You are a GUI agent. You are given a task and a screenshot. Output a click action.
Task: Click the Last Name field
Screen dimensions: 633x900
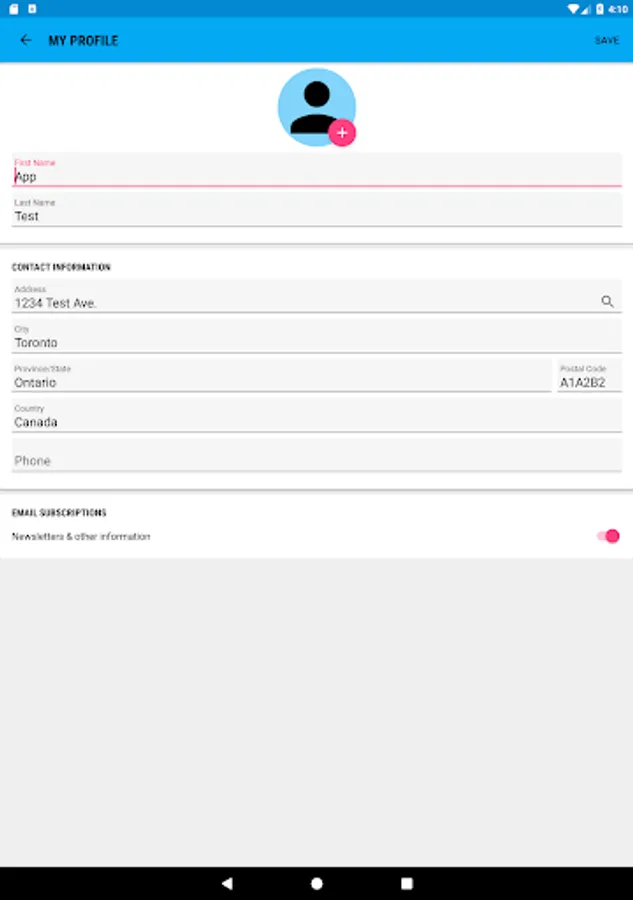coord(316,215)
